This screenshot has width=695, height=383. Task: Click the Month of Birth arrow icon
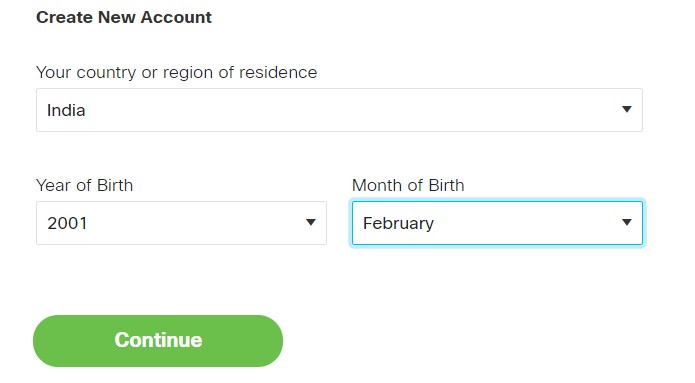point(626,222)
